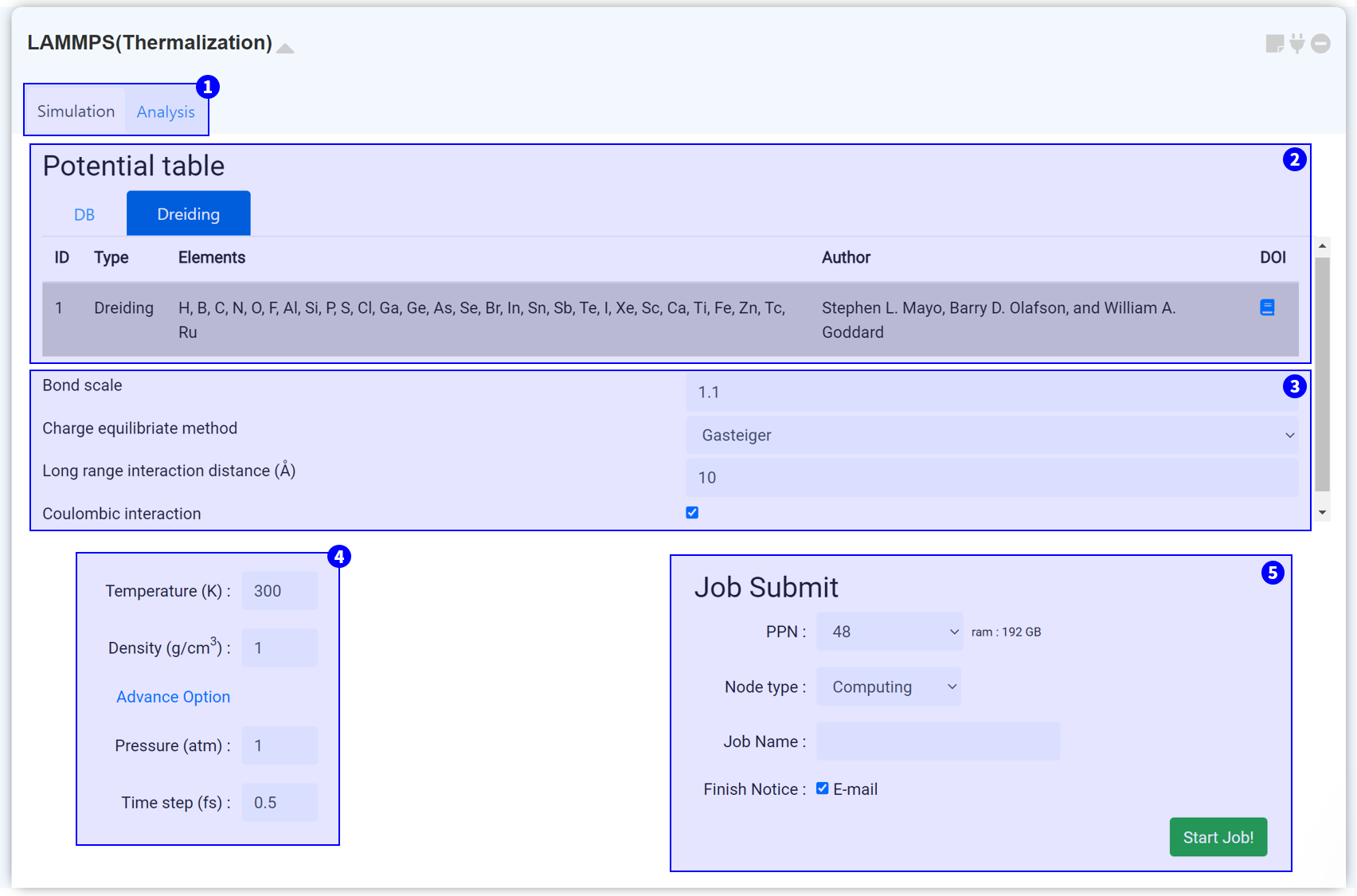The image size is (1357, 896).
Task: Open the Node type dropdown
Action: 889,687
